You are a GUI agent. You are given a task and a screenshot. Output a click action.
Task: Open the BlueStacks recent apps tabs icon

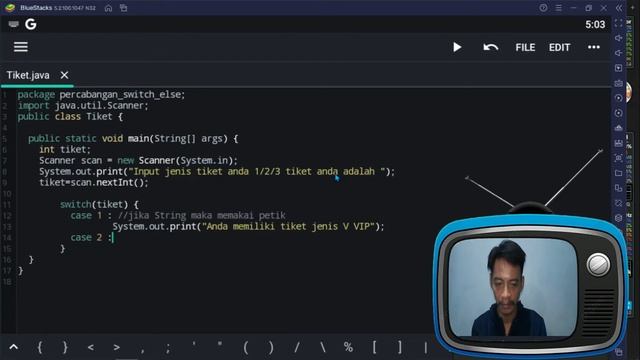(x=124, y=8)
